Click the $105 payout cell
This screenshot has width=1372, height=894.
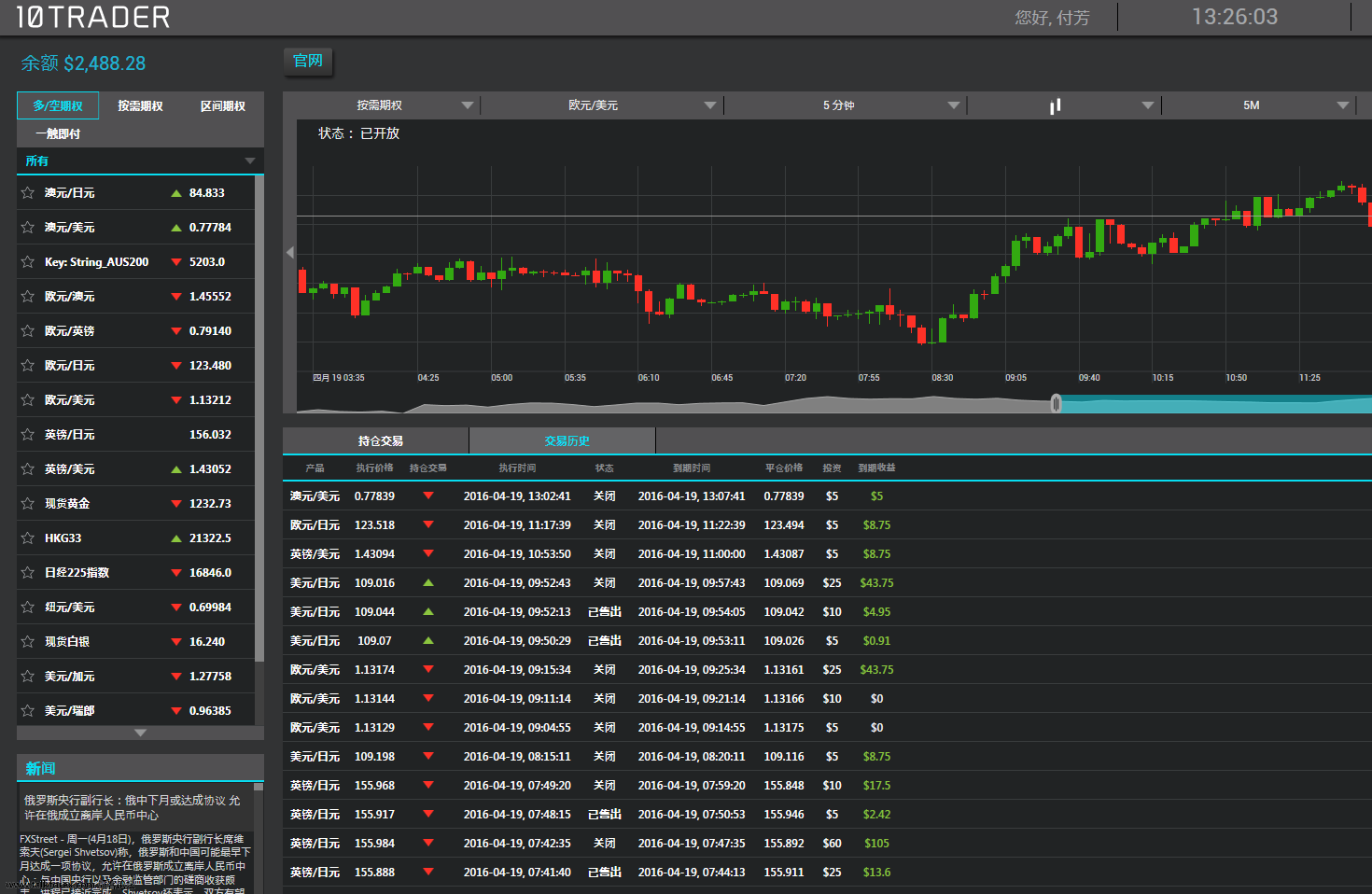(x=876, y=844)
